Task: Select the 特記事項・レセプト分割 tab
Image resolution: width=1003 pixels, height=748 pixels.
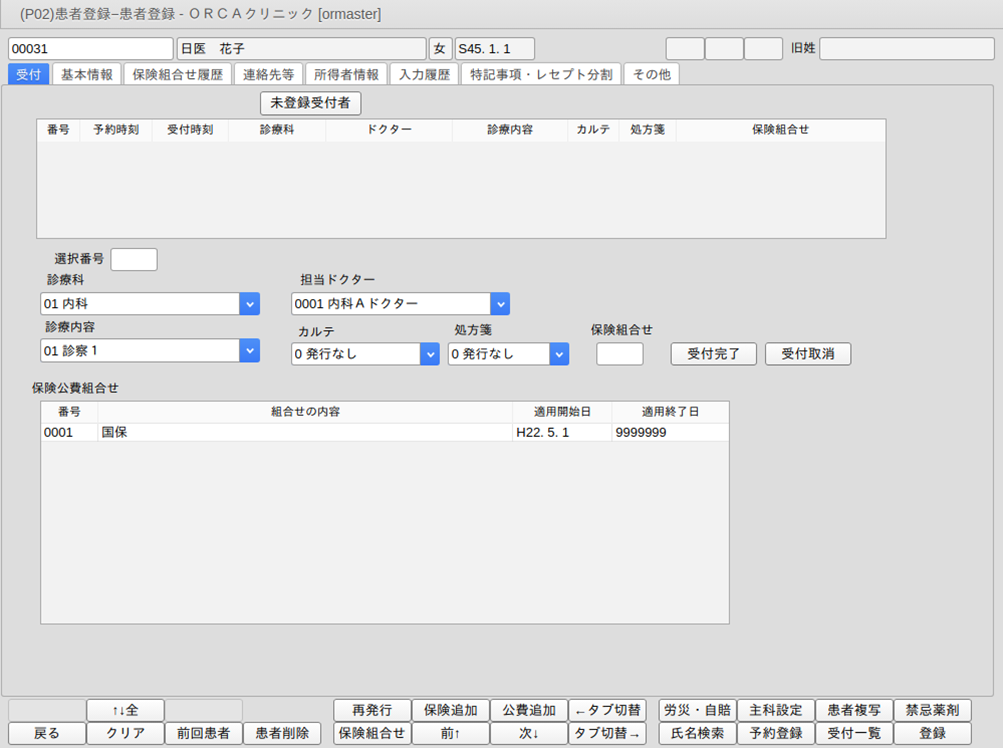Action: [x=541, y=74]
